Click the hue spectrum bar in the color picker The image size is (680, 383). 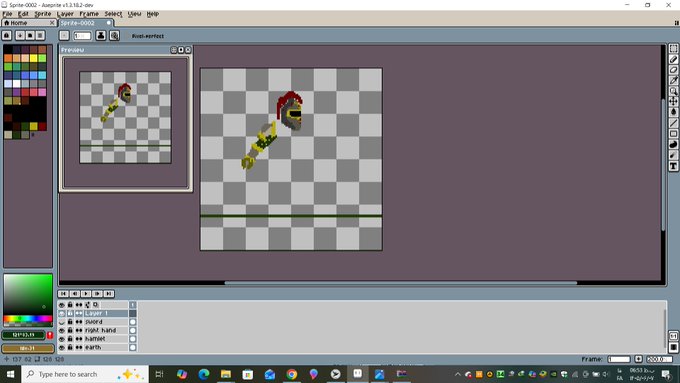[28, 319]
